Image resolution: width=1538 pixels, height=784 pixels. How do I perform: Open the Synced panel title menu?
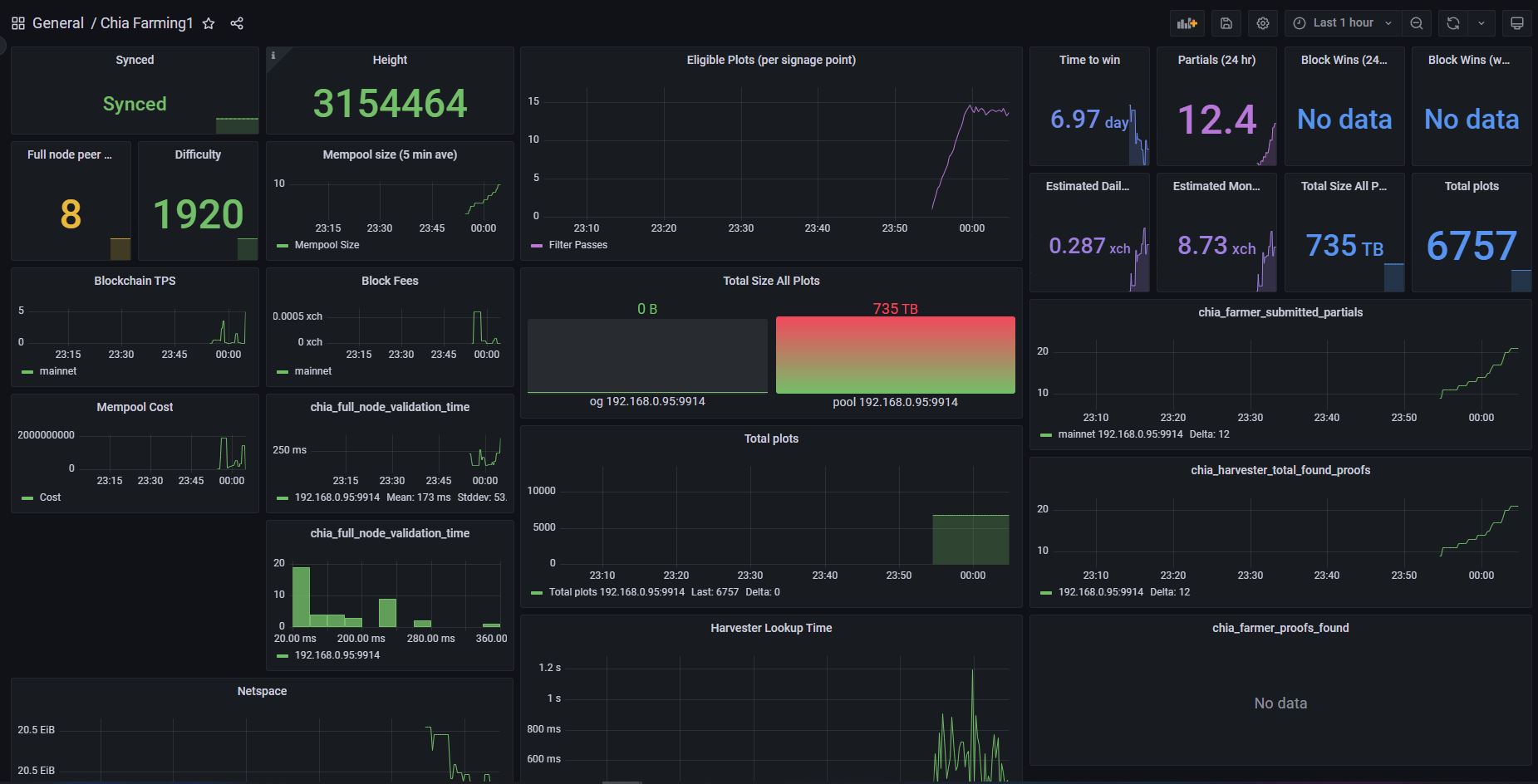coord(135,60)
